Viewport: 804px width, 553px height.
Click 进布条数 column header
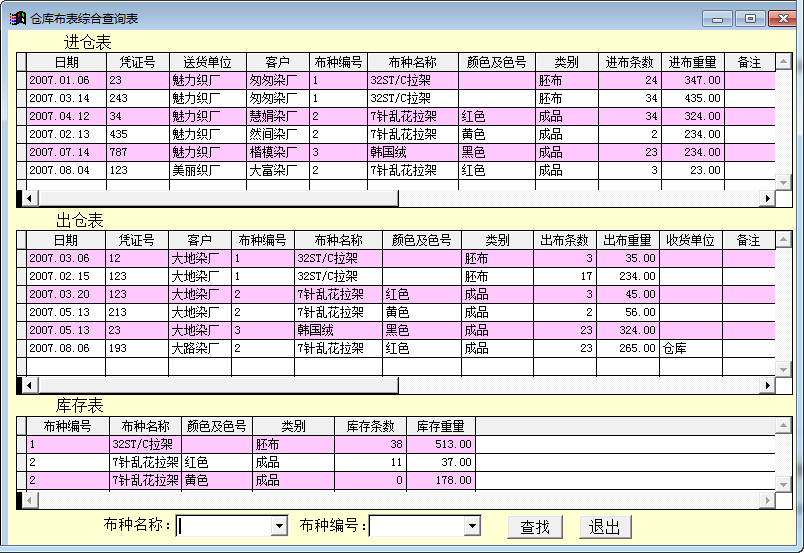(x=630, y=62)
